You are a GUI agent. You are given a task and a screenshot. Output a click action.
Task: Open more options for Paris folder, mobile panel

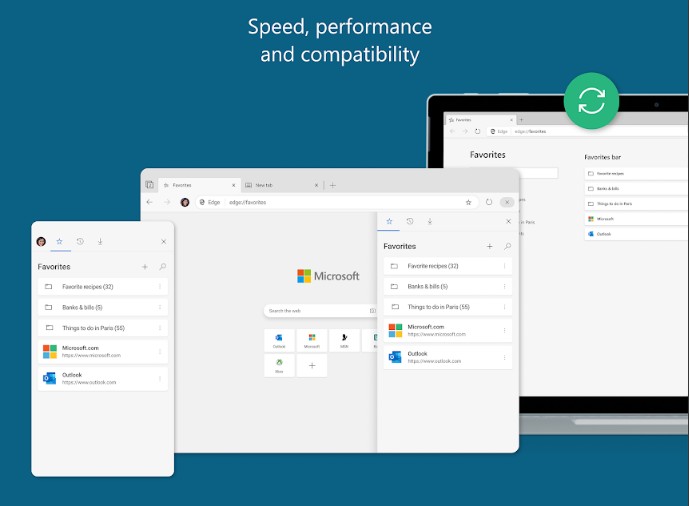click(x=160, y=328)
